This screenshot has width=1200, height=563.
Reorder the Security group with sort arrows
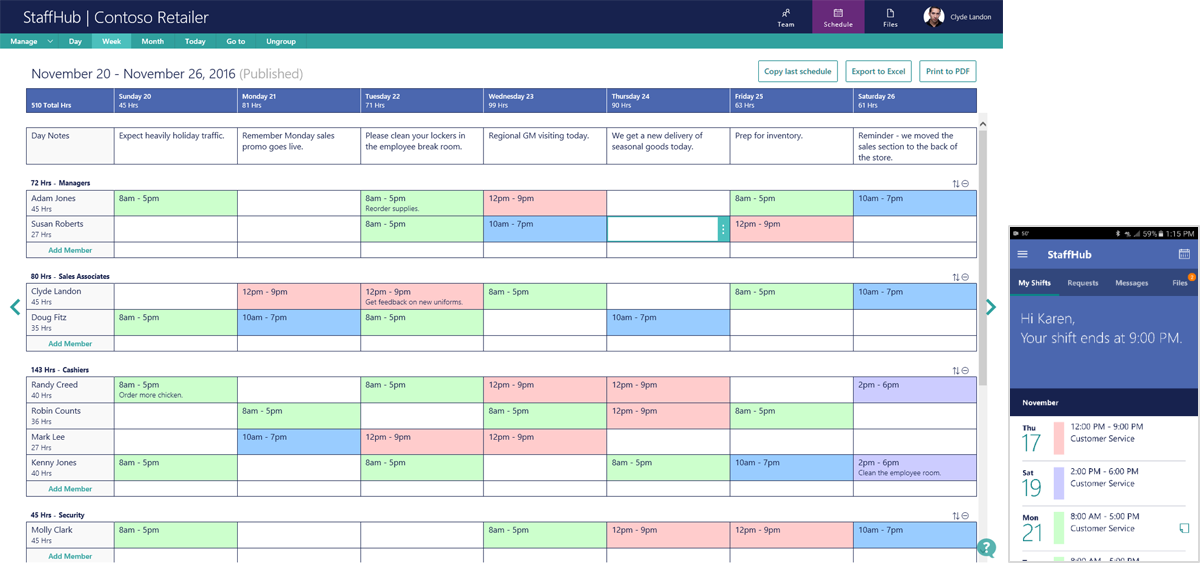pos(956,516)
